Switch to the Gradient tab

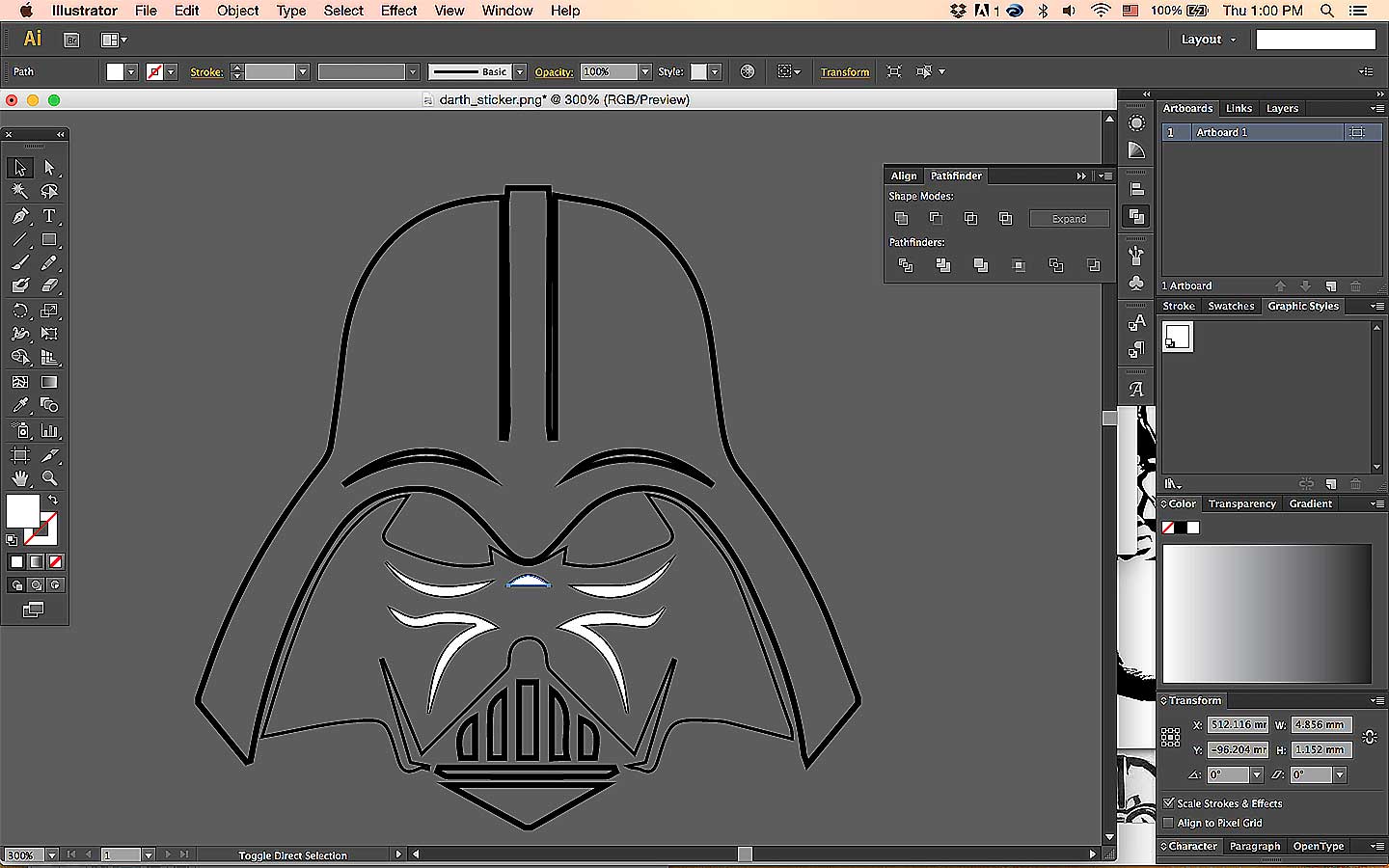(x=1310, y=503)
